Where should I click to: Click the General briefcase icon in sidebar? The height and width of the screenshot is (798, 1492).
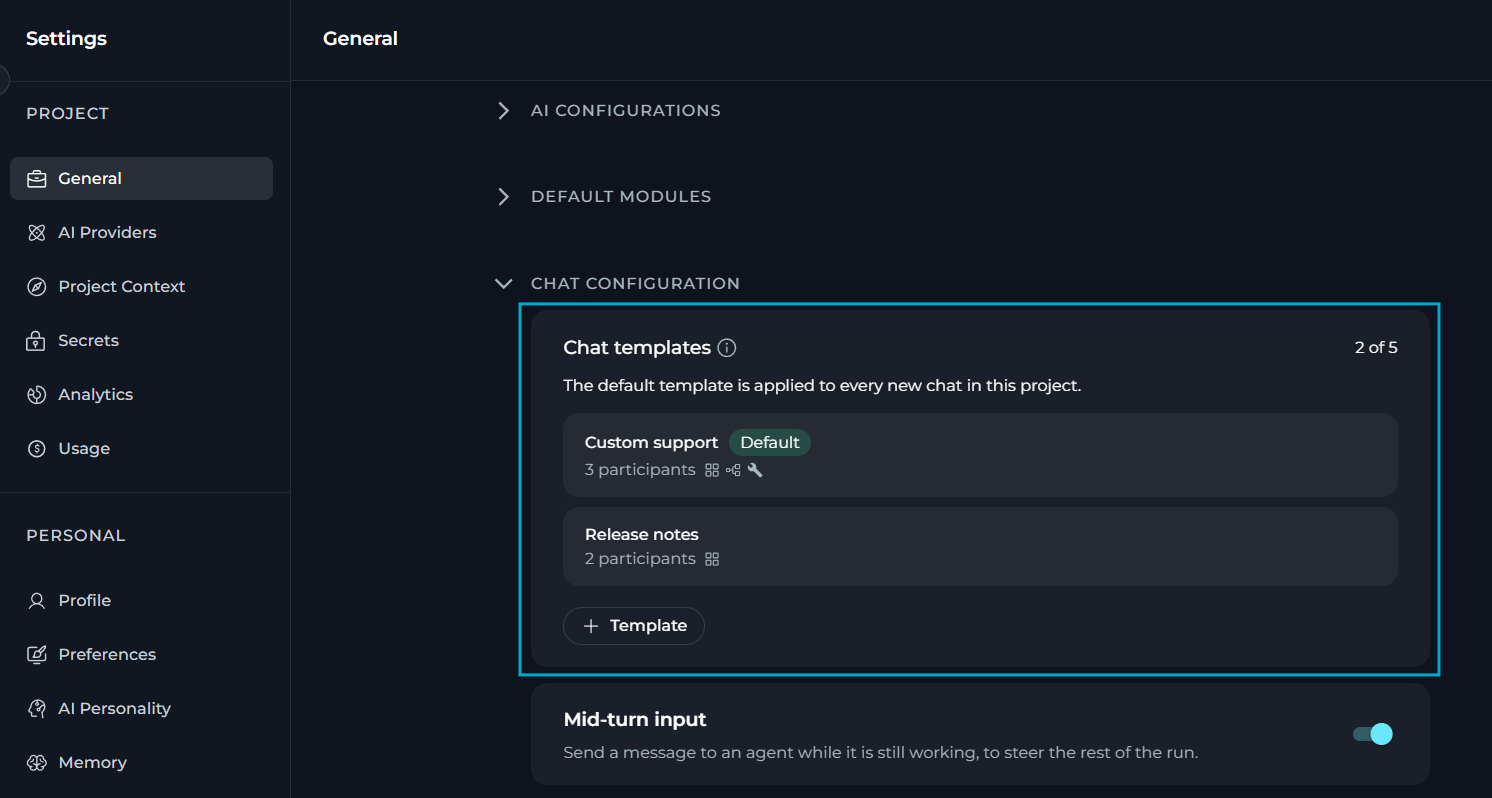pos(37,179)
